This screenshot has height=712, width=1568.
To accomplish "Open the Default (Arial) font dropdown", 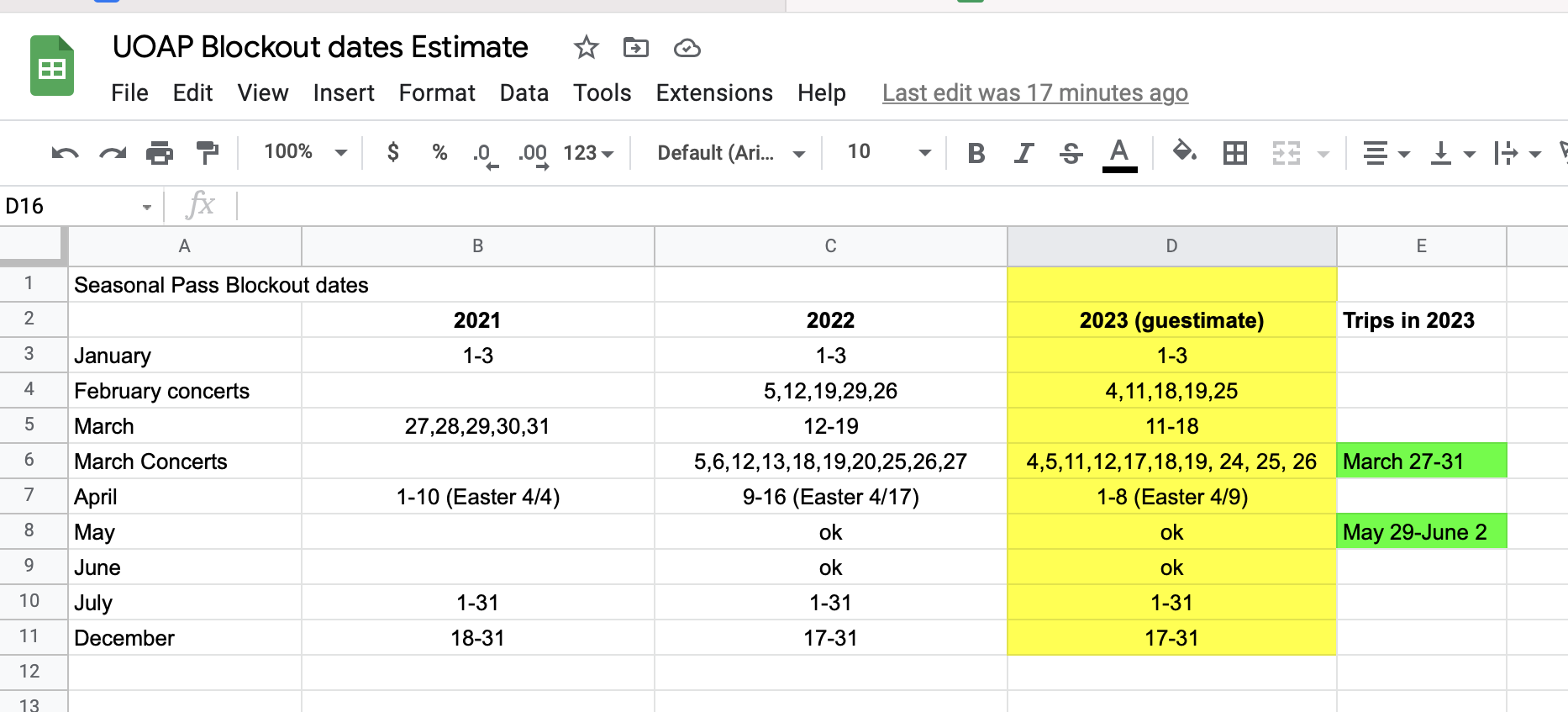I will (730, 153).
